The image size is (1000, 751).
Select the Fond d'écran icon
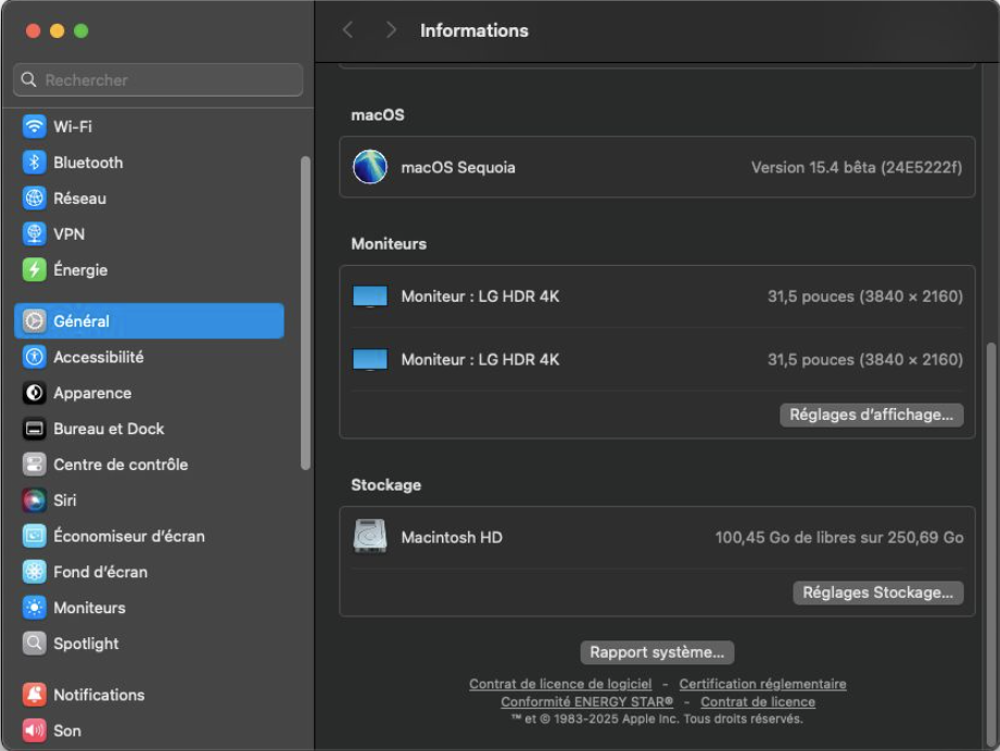tap(34, 571)
